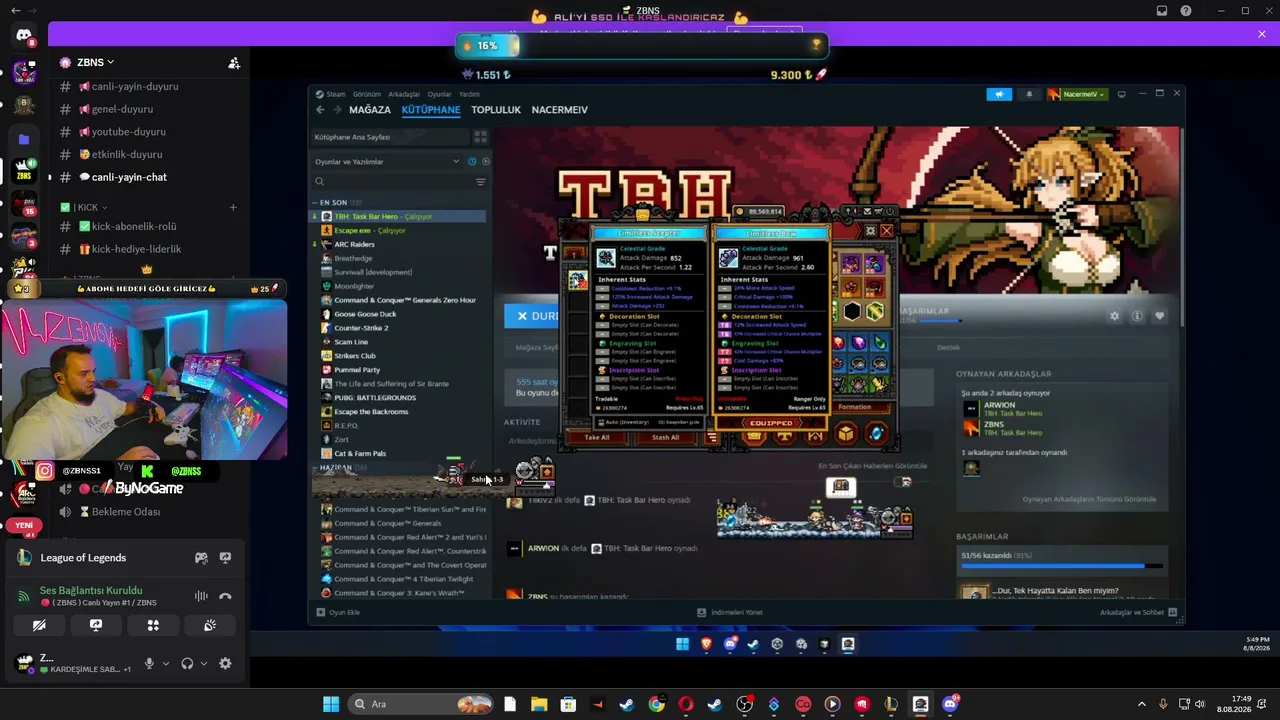Open Discord user settings gear
This screenshot has height=720, width=1280.
point(225,663)
